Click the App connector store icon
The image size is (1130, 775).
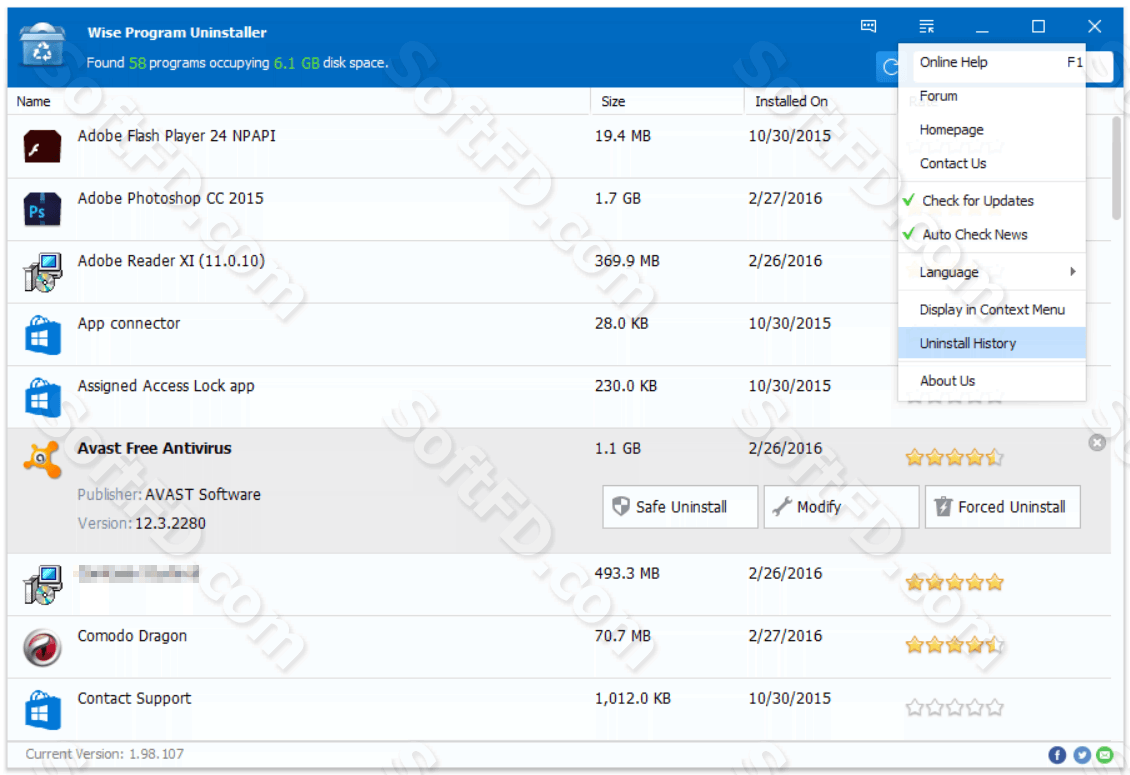[42, 335]
